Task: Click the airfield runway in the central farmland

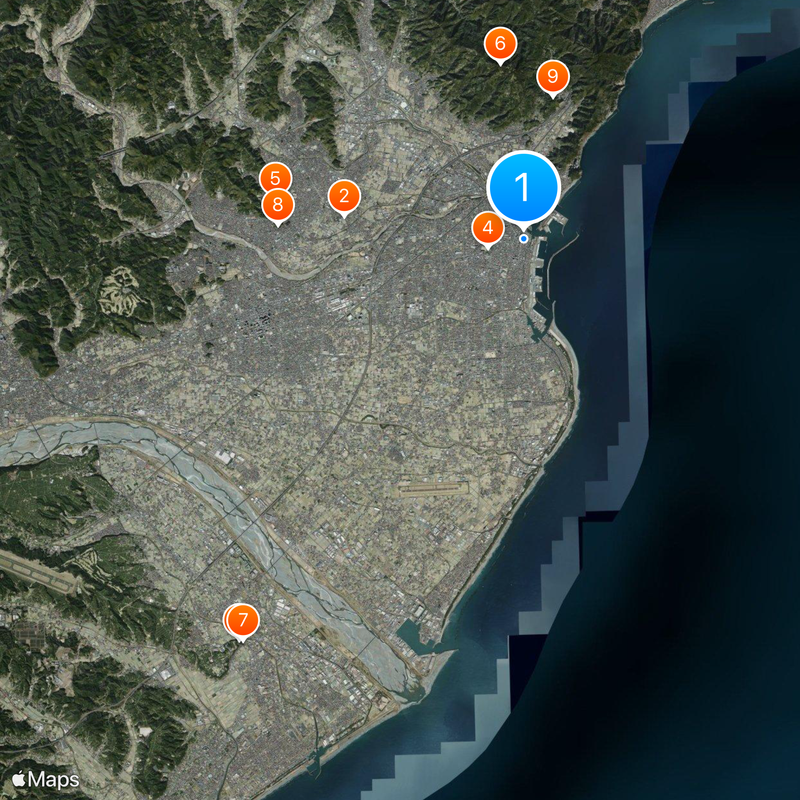Action: point(432,489)
